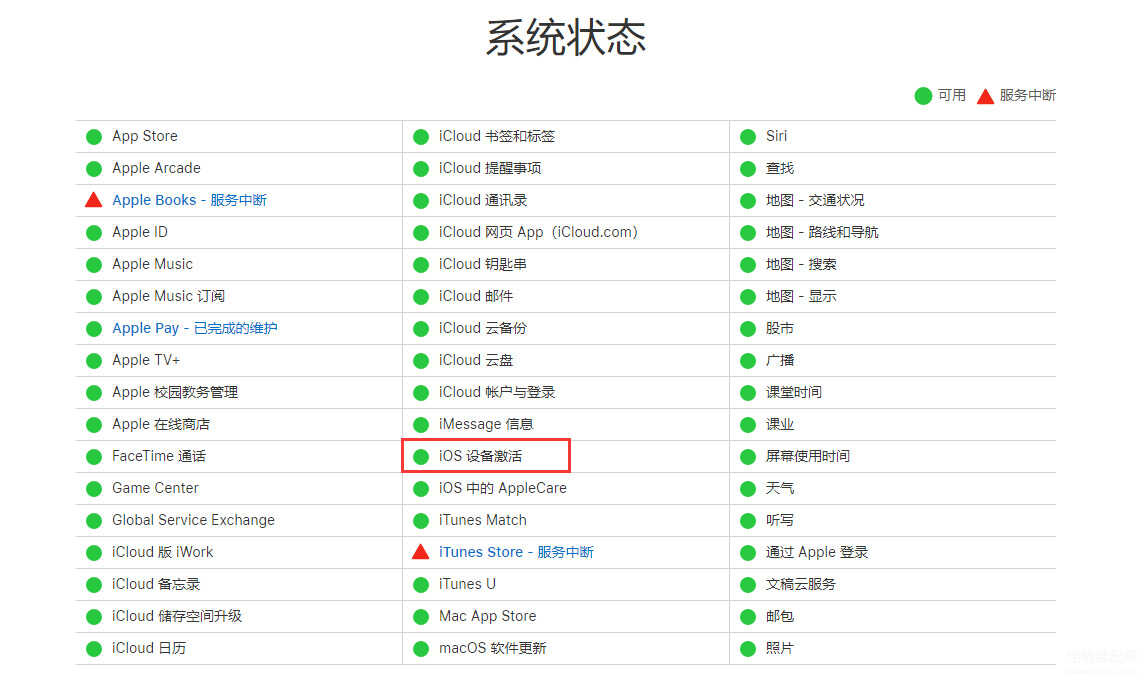This screenshot has height=685, width=1147.
Task: Select the 地图 - 显示 entry
Action: click(801, 296)
